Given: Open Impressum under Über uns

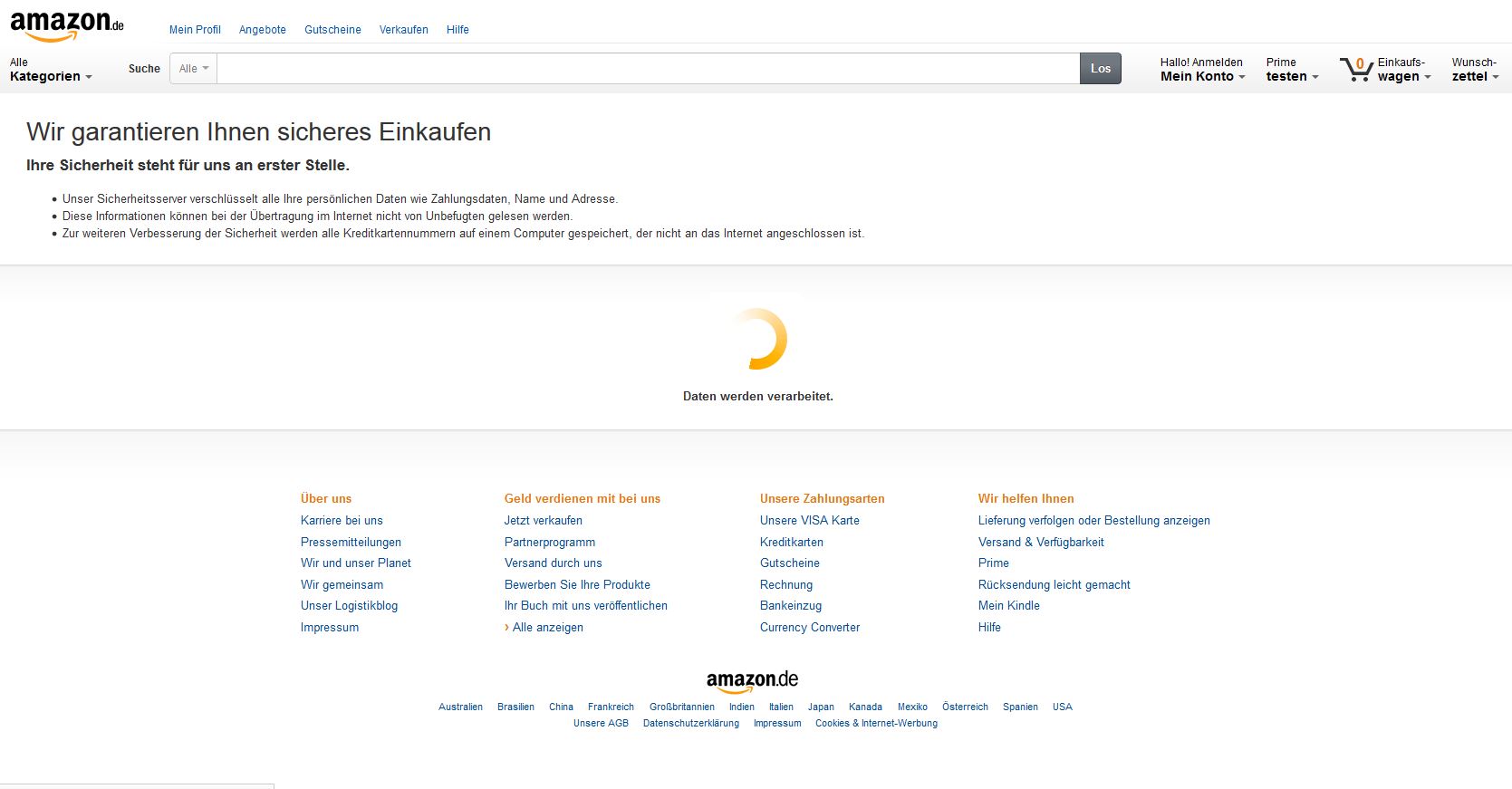Looking at the screenshot, I should [x=330, y=628].
